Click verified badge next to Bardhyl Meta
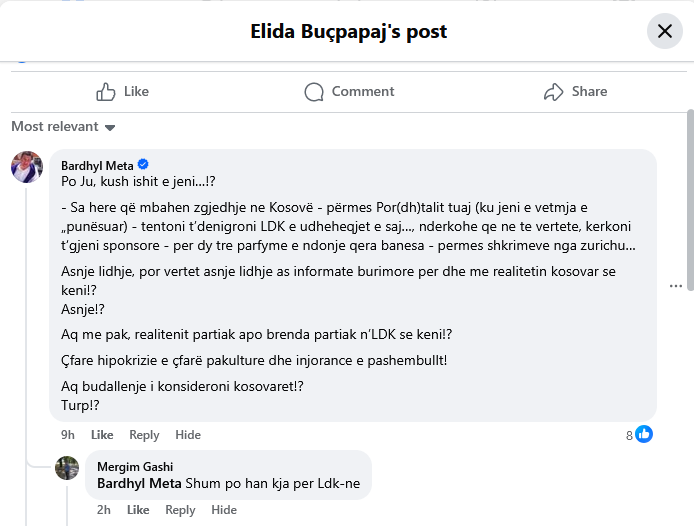 (x=143, y=164)
